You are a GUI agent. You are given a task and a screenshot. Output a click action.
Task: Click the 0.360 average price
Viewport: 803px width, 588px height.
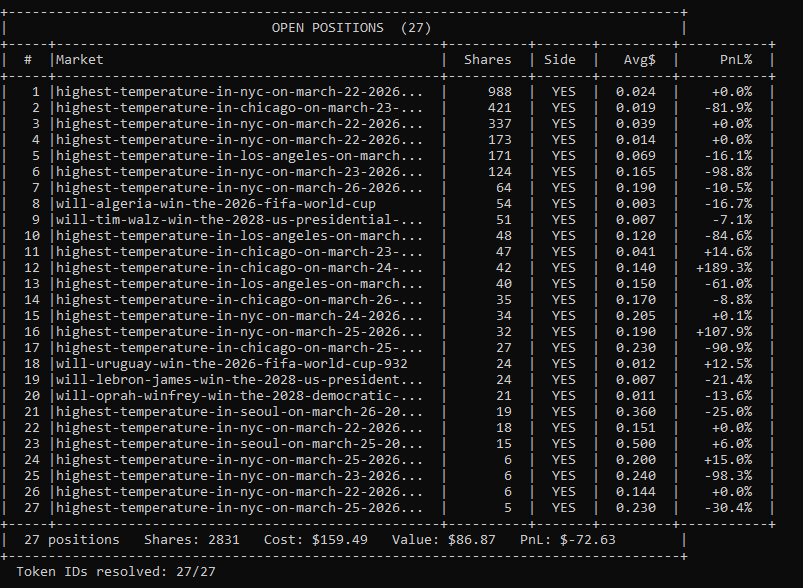pos(636,412)
